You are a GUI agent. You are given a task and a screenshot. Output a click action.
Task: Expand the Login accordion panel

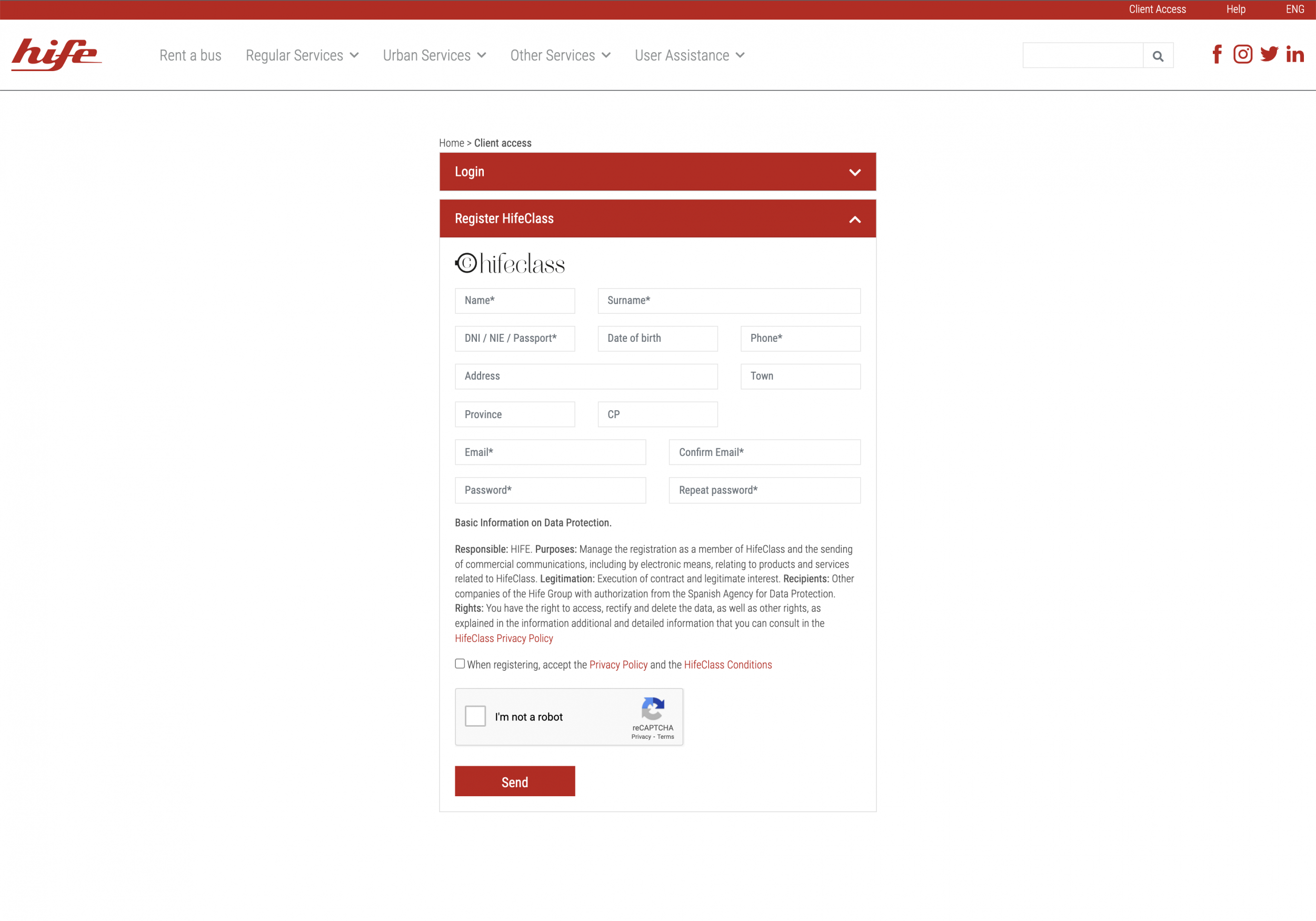point(657,172)
